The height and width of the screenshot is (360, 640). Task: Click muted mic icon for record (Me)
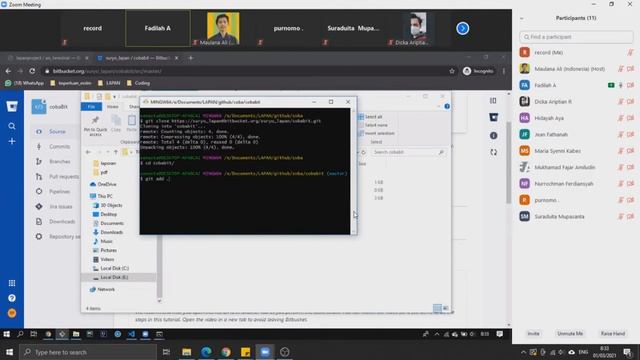point(630,52)
